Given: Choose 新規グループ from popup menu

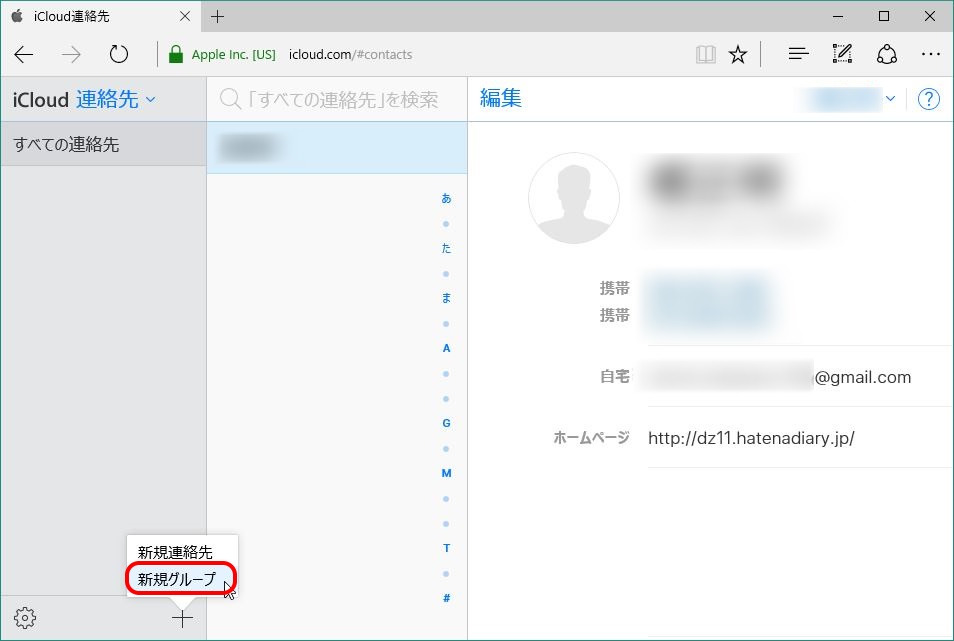Looking at the screenshot, I should (177, 579).
